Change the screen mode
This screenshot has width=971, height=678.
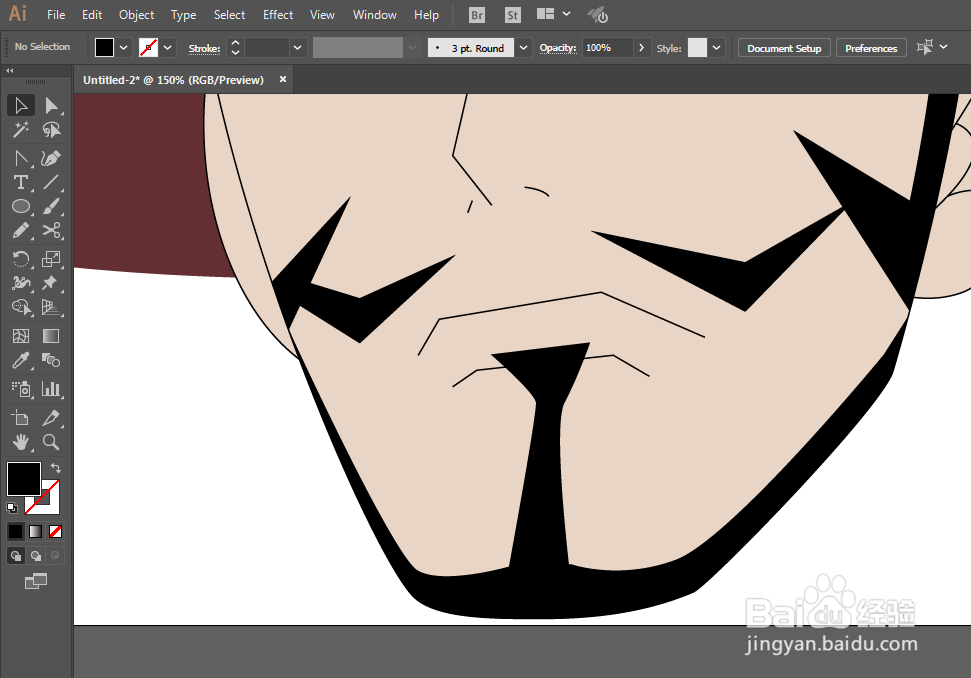tap(36, 581)
